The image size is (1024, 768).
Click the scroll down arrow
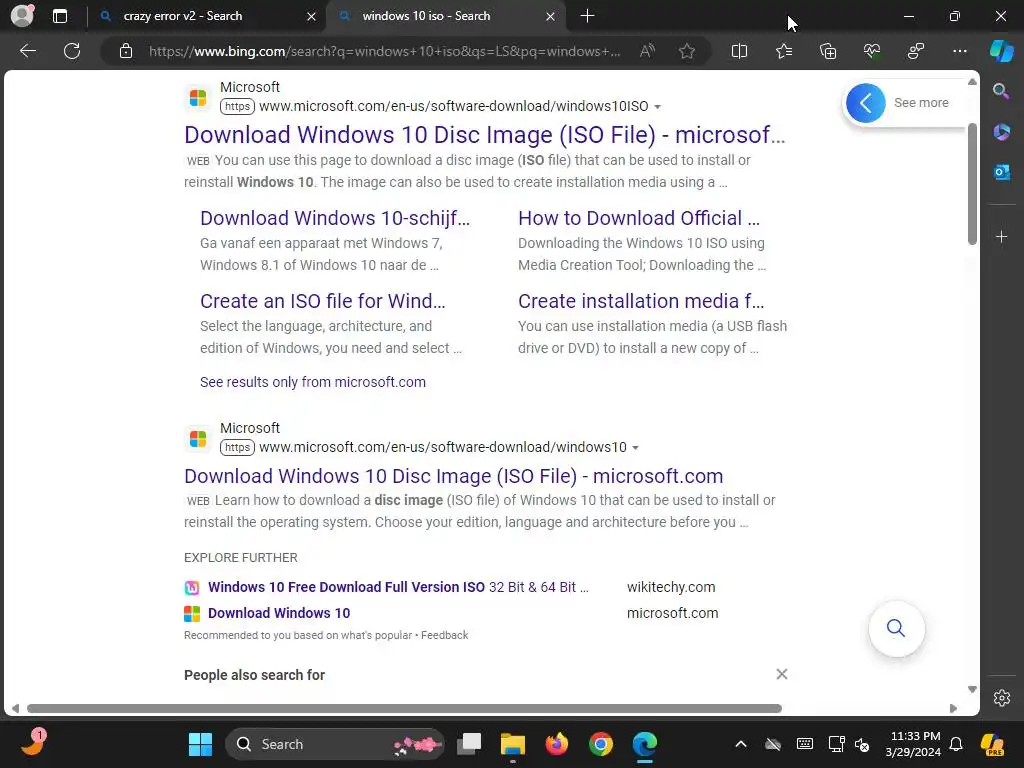972,690
